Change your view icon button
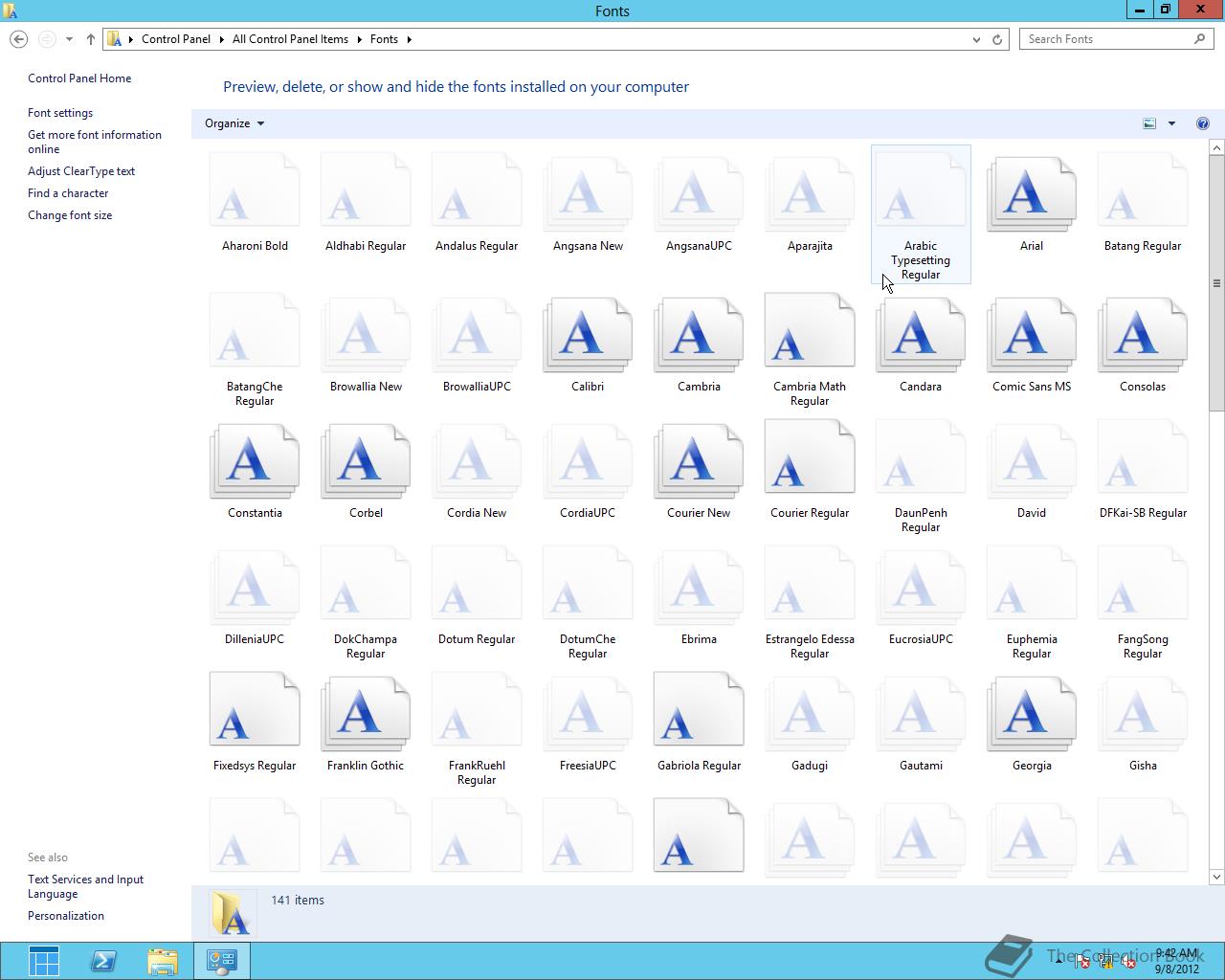The width and height of the screenshot is (1225, 980). tap(1149, 123)
